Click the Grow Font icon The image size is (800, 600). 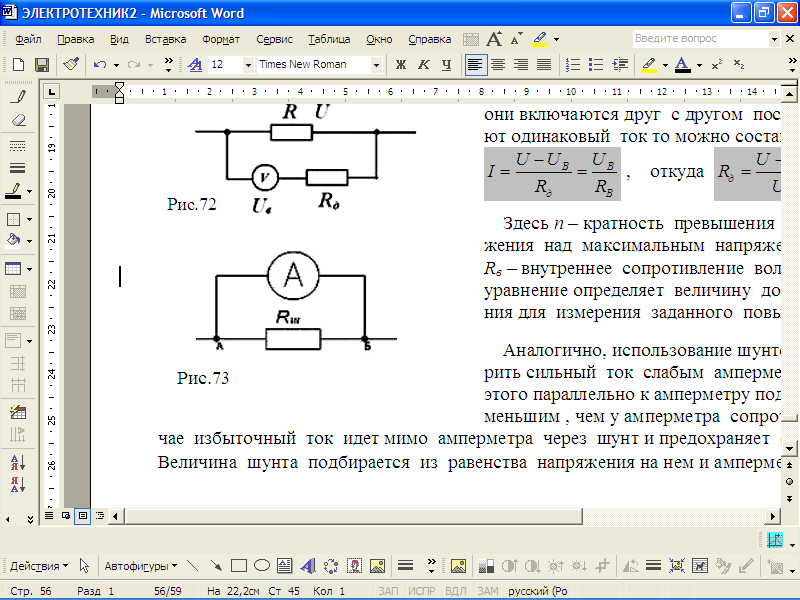tap(494, 39)
